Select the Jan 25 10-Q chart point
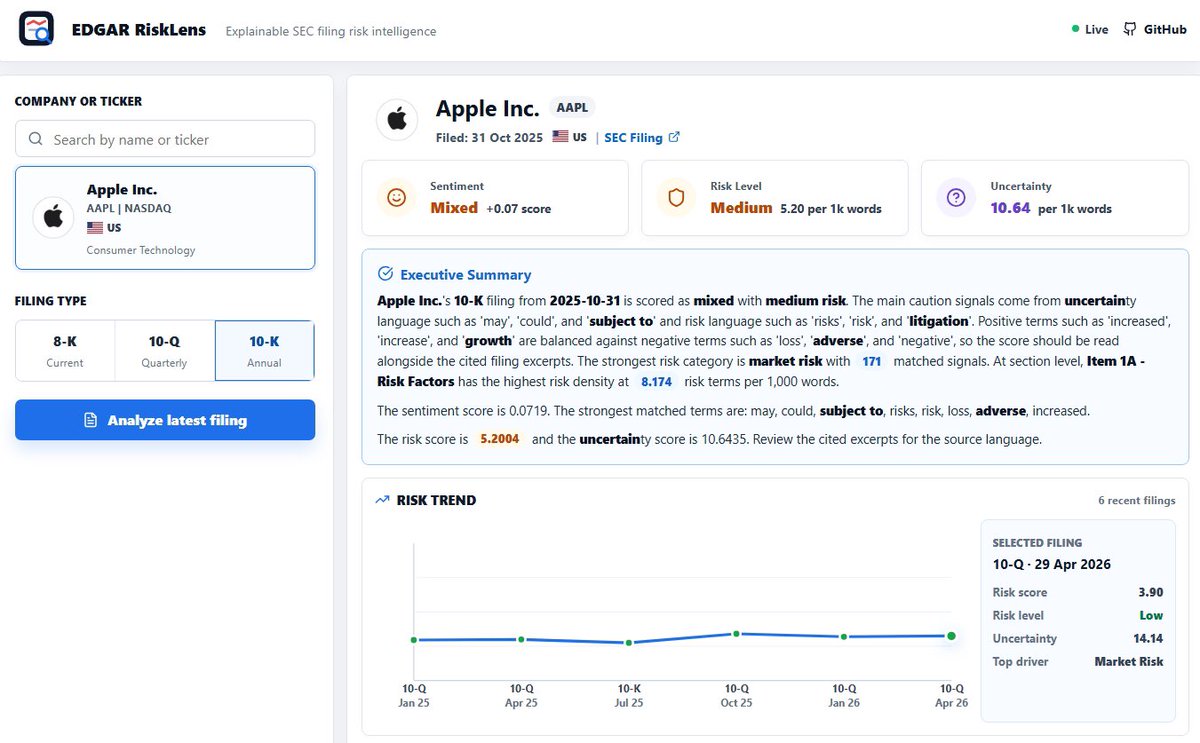The width and height of the screenshot is (1200, 743). coord(414,640)
